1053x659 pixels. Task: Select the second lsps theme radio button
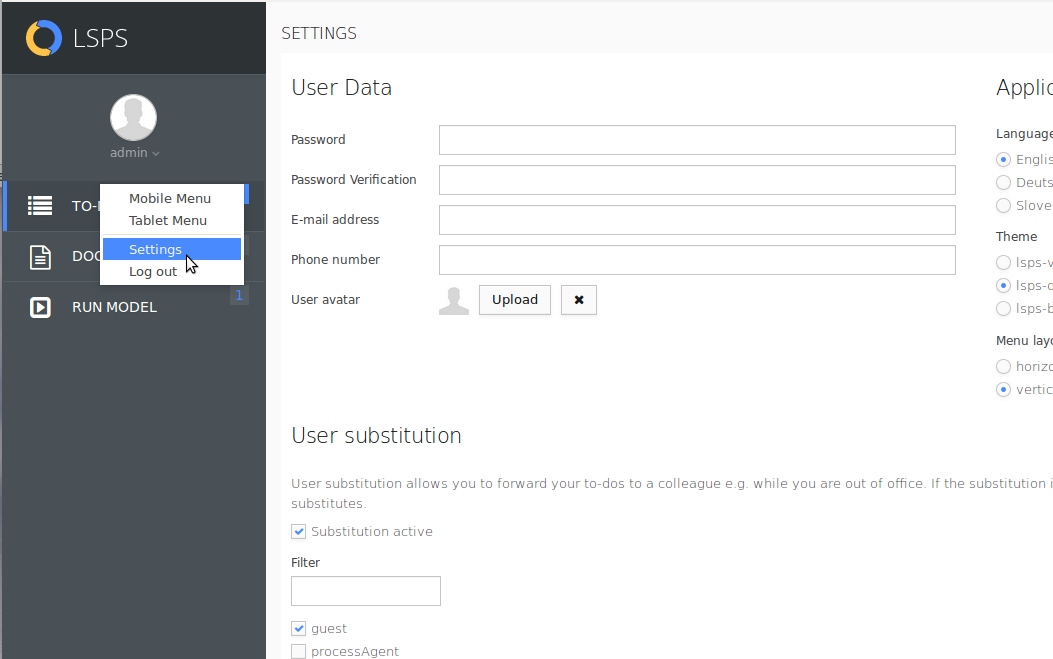point(1003,285)
